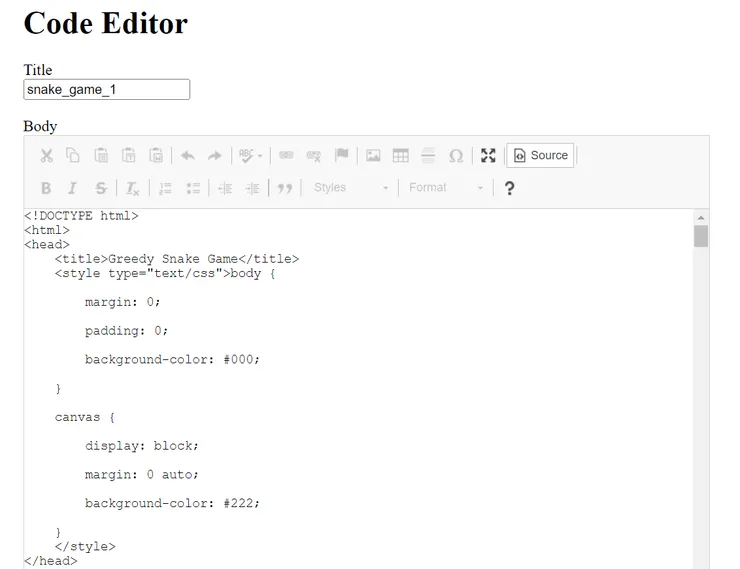Click the 'Greedy Snake Game' title line
Screen dimensions: 740x569
click(177, 259)
